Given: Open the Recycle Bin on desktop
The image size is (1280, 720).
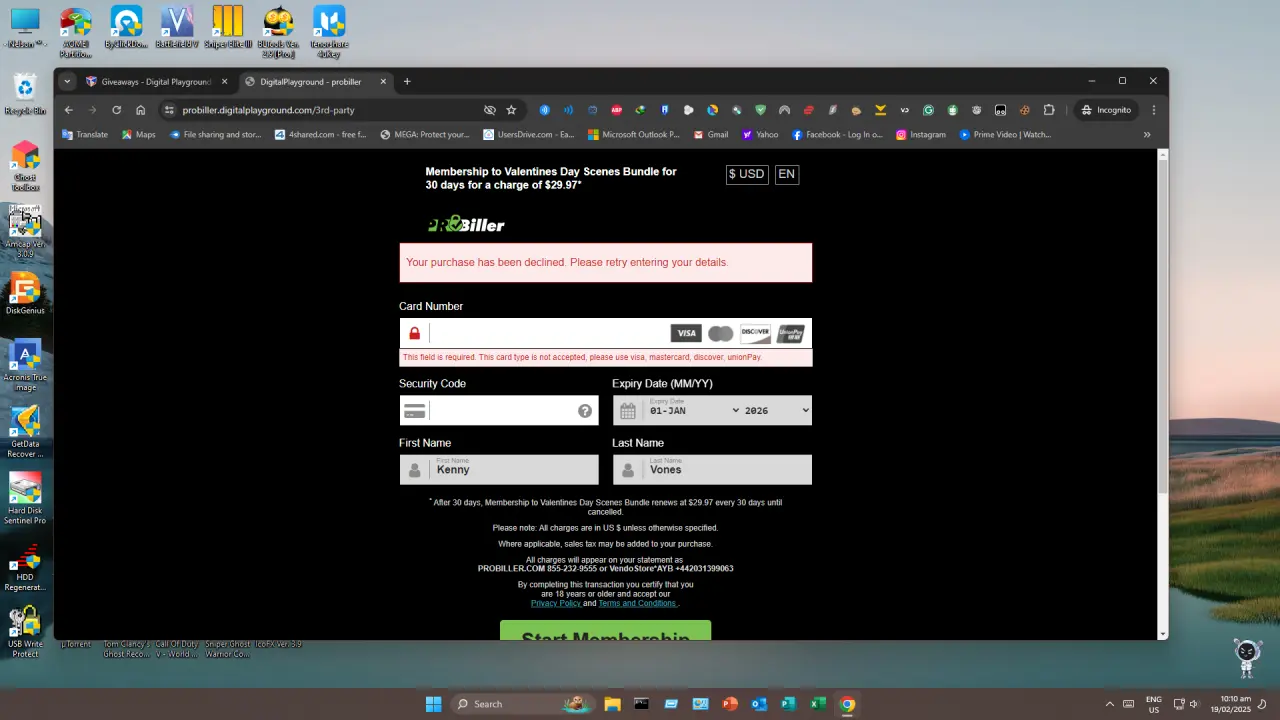Looking at the screenshot, I should pyautogui.click(x=25, y=95).
